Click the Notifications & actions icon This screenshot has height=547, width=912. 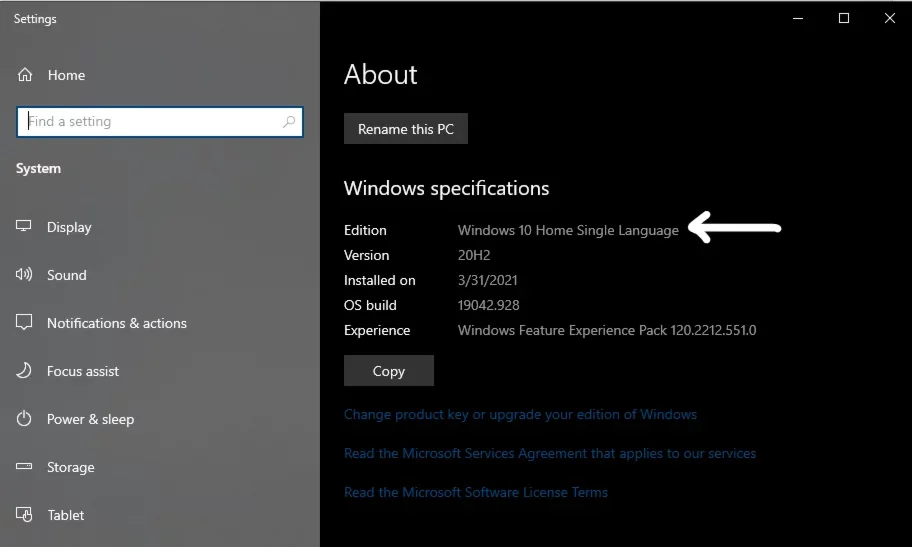pyautogui.click(x=25, y=323)
